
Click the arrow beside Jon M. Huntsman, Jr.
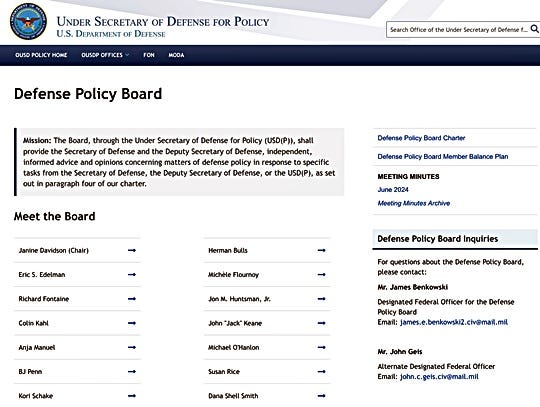point(321,299)
